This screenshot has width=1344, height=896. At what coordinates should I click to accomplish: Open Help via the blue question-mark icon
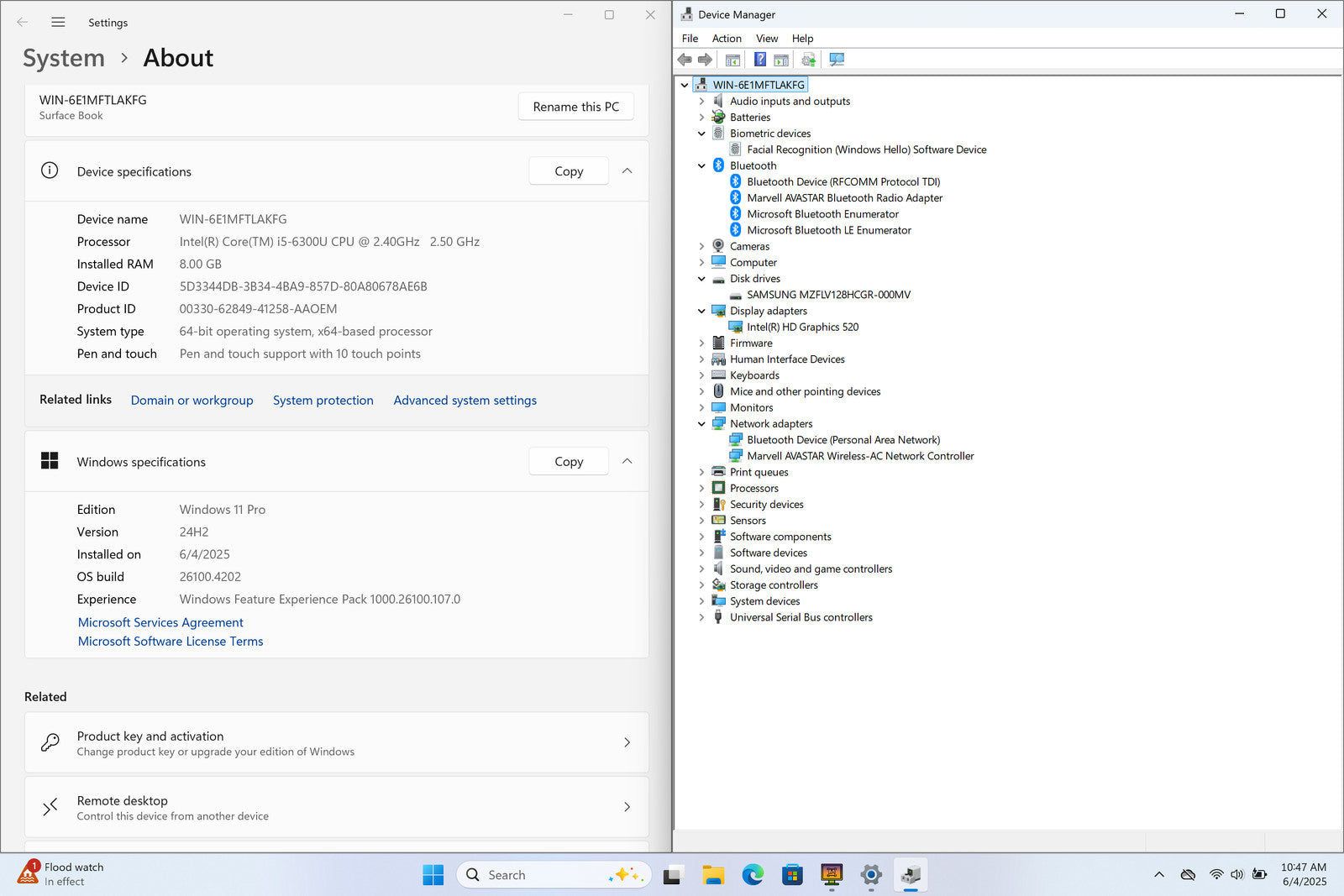[x=759, y=60]
